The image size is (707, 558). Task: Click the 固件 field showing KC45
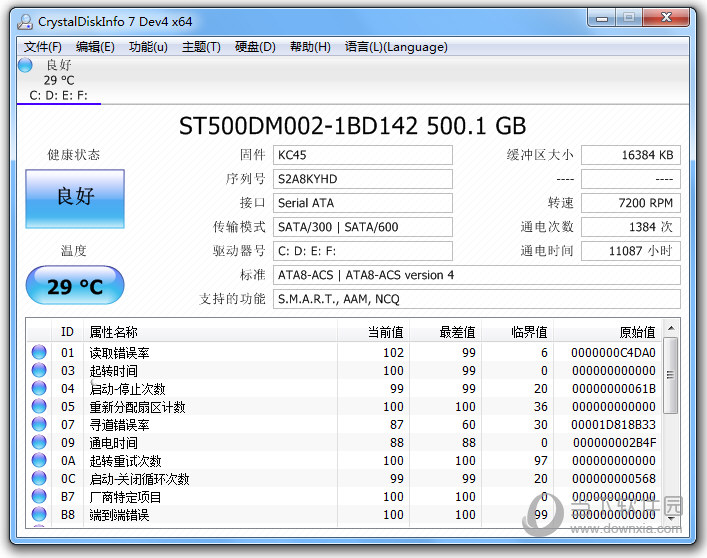363,155
